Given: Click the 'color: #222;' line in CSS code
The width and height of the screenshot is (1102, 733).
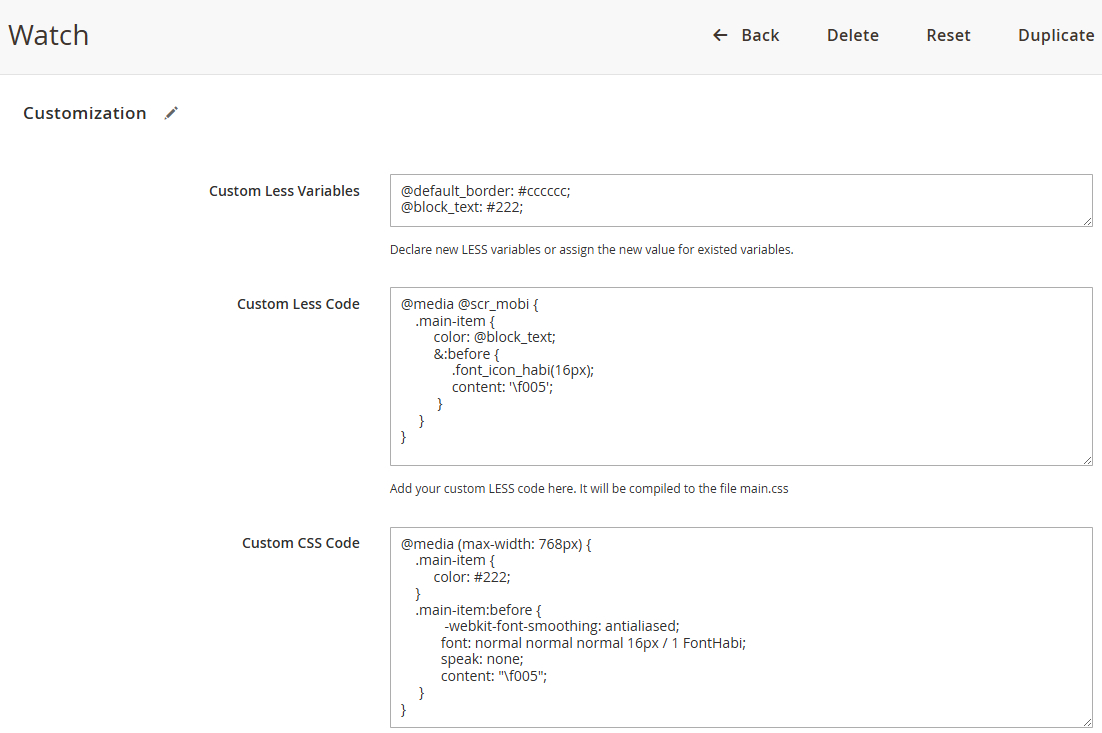Looking at the screenshot, I should [x=472, y=577].
